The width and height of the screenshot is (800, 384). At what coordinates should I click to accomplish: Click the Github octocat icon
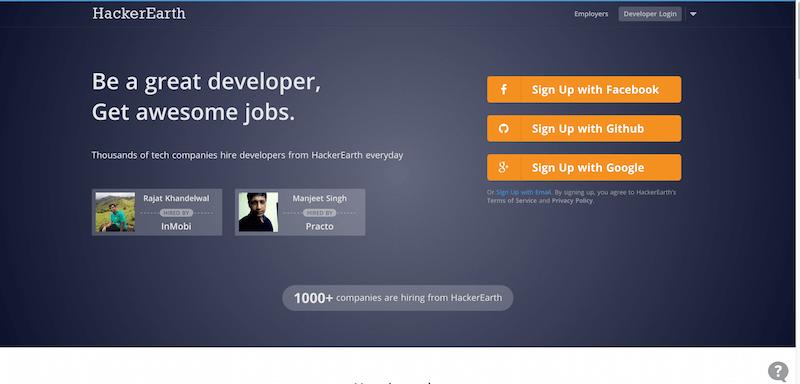tap(504, 129)
